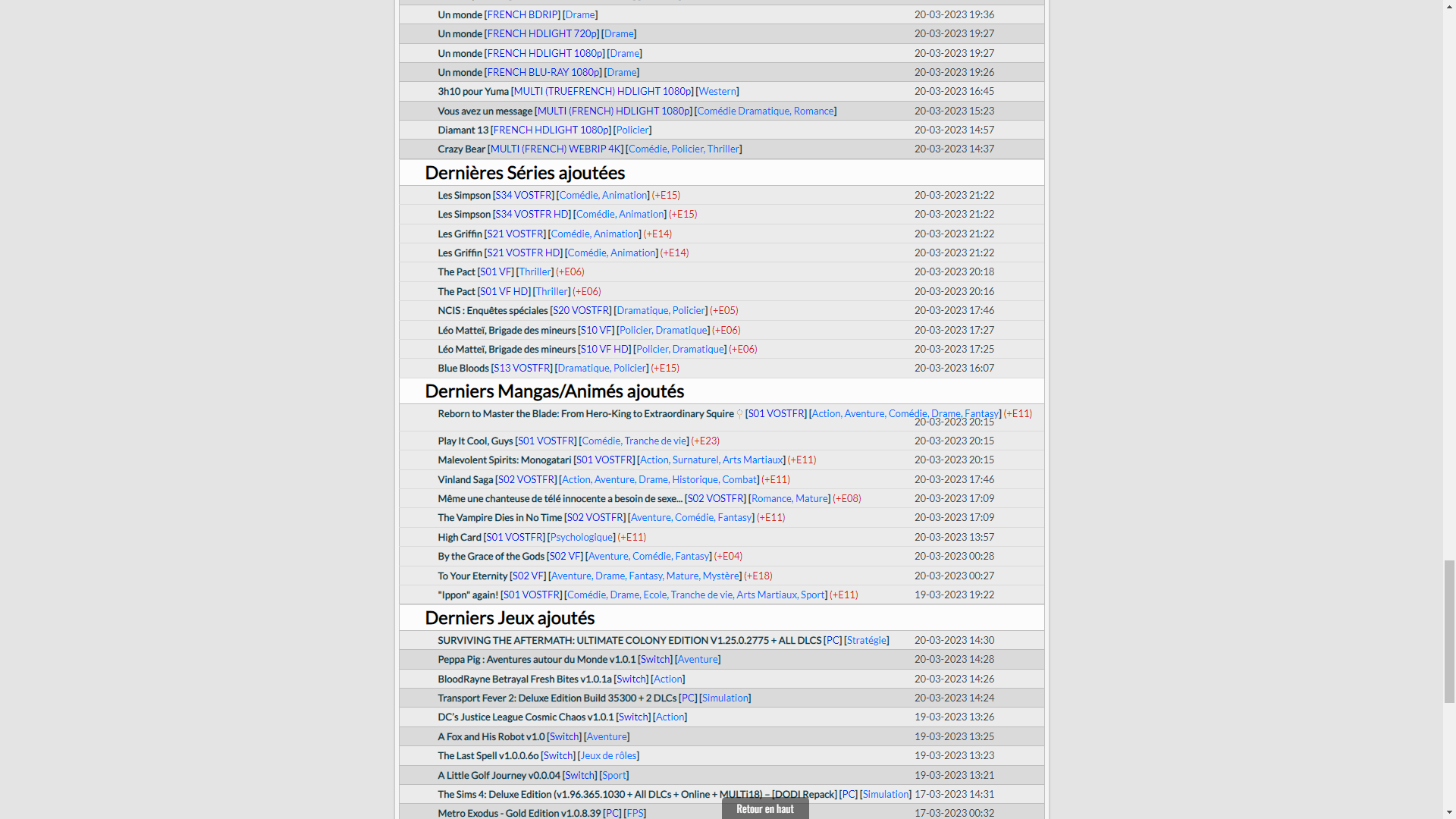Open Malevolent Spirits: Monogatari S01 VOSTFR
This screenshot has height=819, width=1456.
[604, 460]
